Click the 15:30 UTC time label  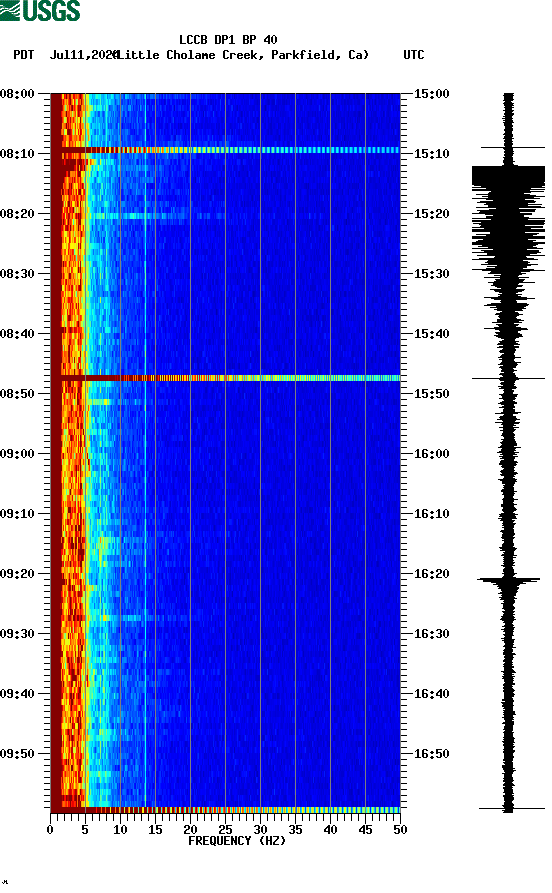[x=431, y=273]
